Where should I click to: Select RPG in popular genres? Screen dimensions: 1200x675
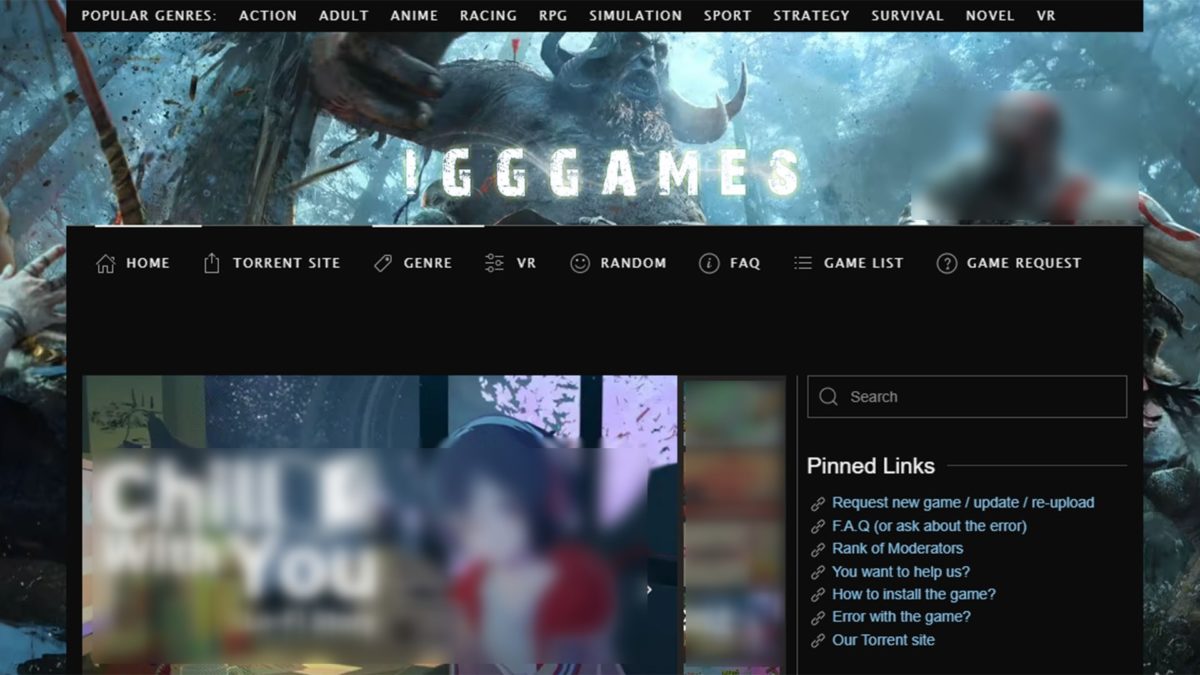553,16
